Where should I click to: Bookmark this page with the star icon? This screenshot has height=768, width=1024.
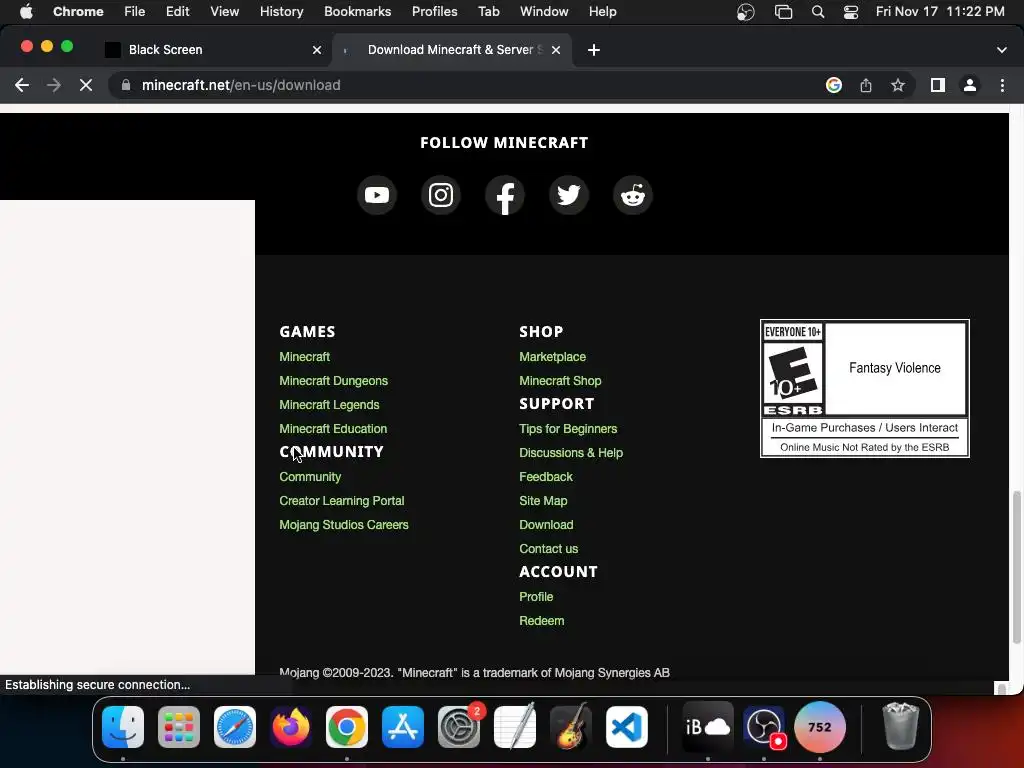click(x=898, y=85)
